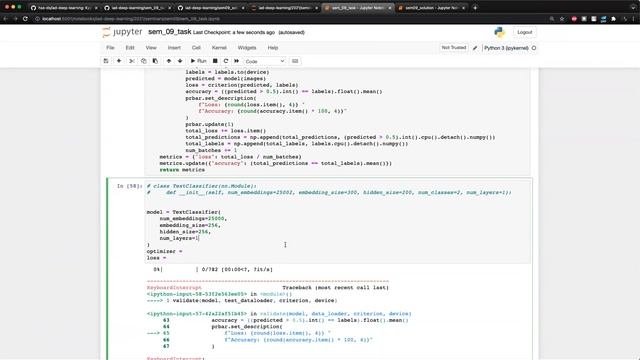This screenshot has height=360, width=640.
Task: Switch to the fourth browser tab
Action: click(x=284, y=8)
